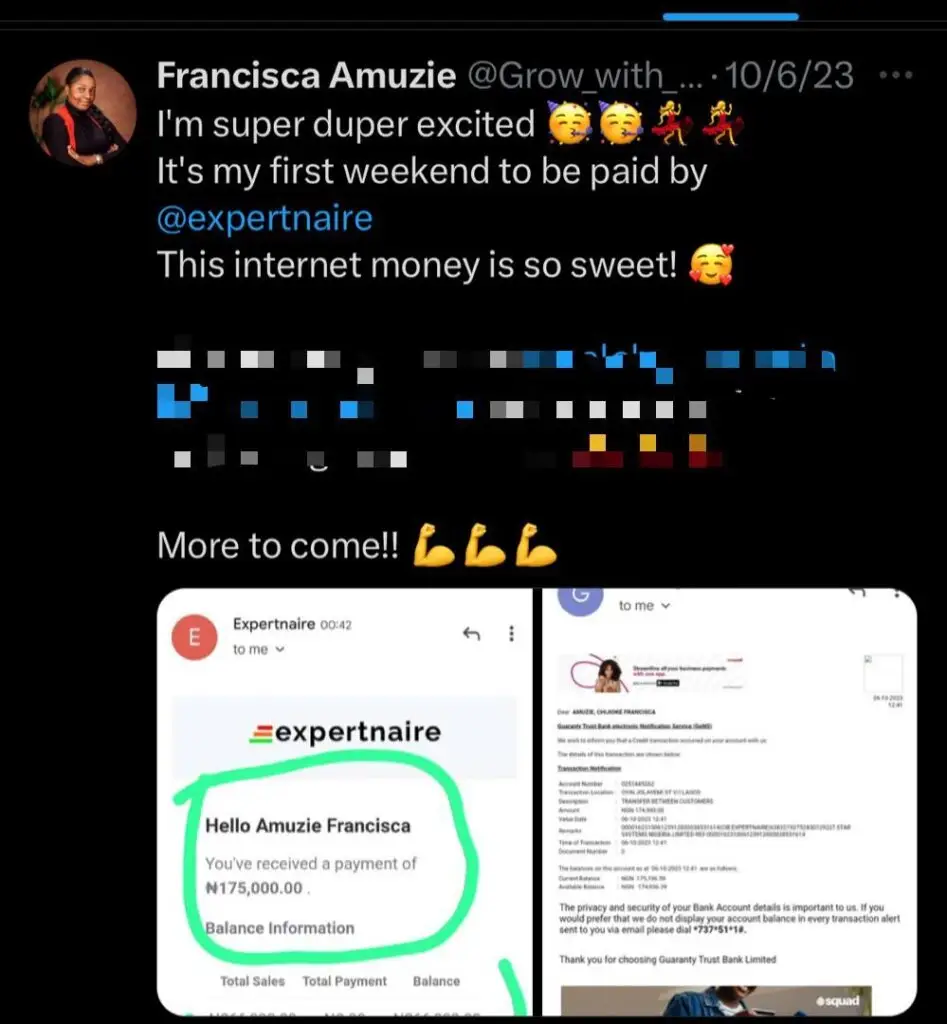Expand the 'to me' recipient dropdown in left email
947x1024 pixels.
point(259,649)
